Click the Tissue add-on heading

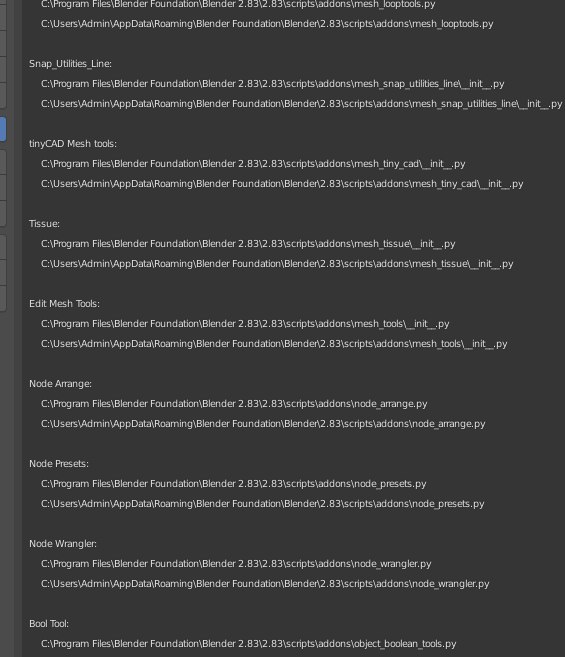(44, 224)
